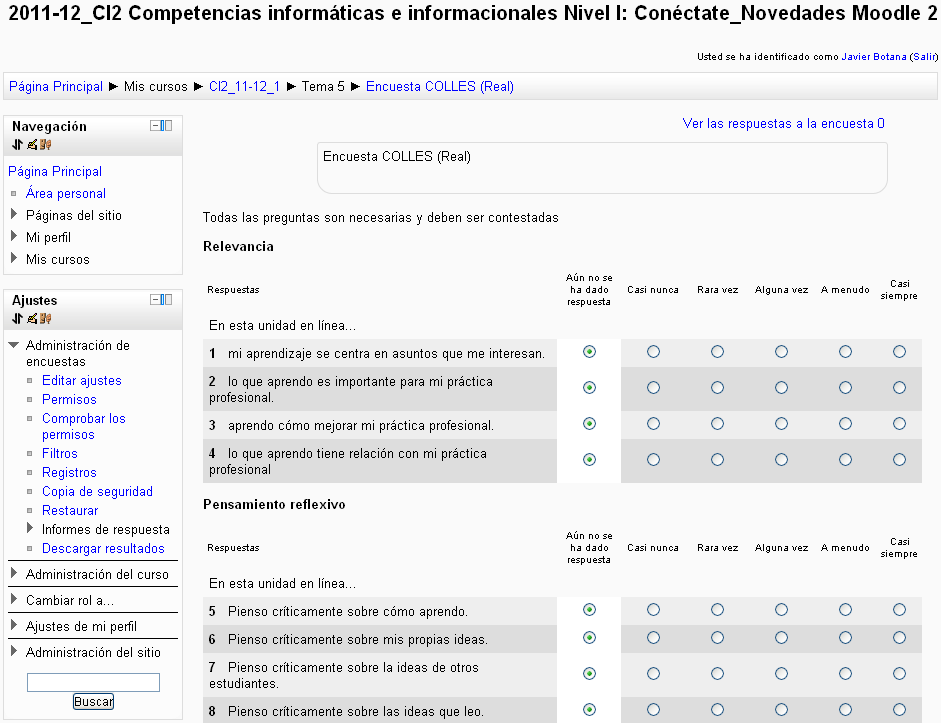Open the 'Permisos' settings link
Image resolution: width=941 pixels, height=723 pixels.
(x=69, y=400)
